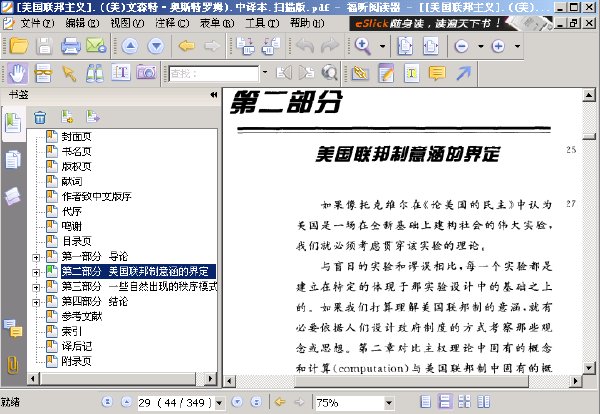Jump to last page in status bar
The height and width of the screenshot is (414, 600).
256,402
